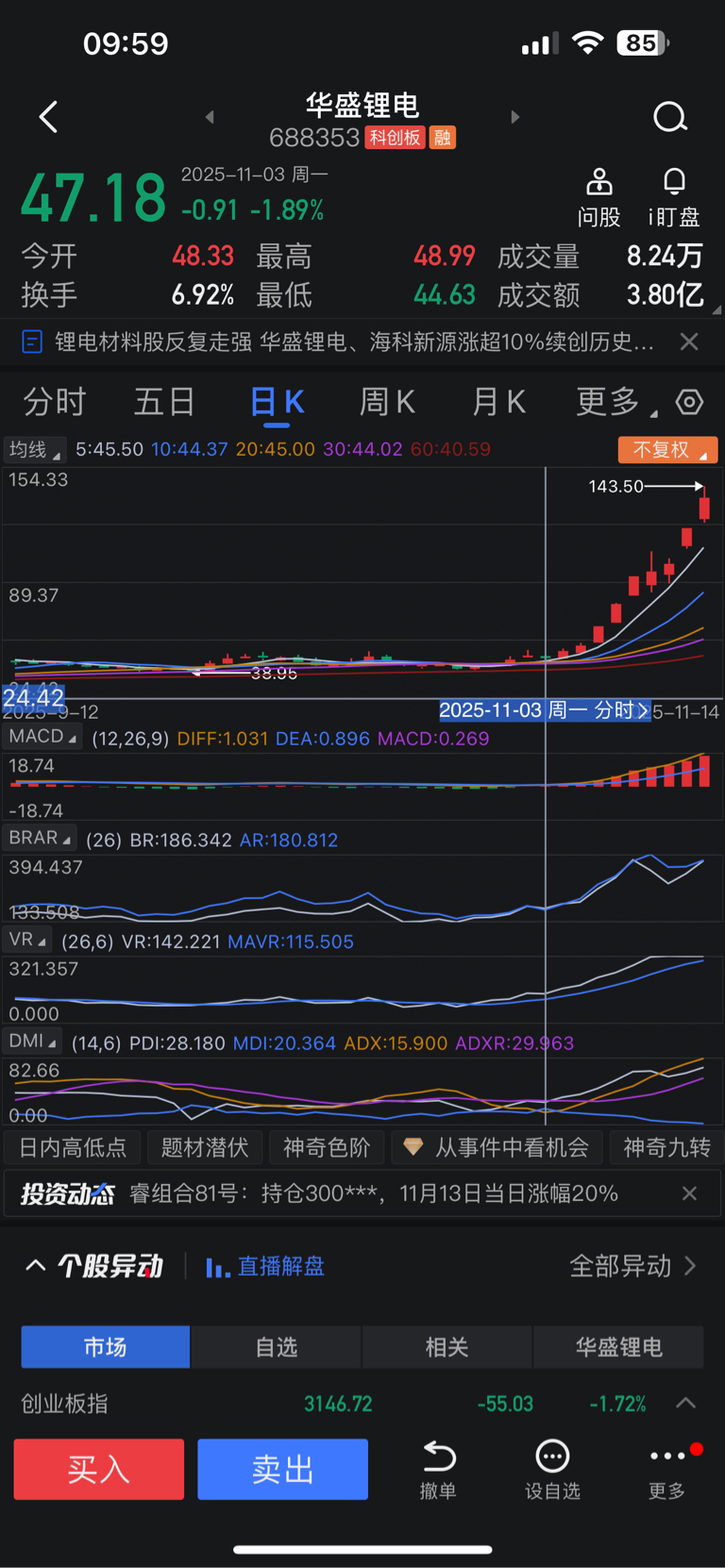Screen dimensions: 725x1568
Task: Tap the 设自选 icon
Action: [552, 1458]
